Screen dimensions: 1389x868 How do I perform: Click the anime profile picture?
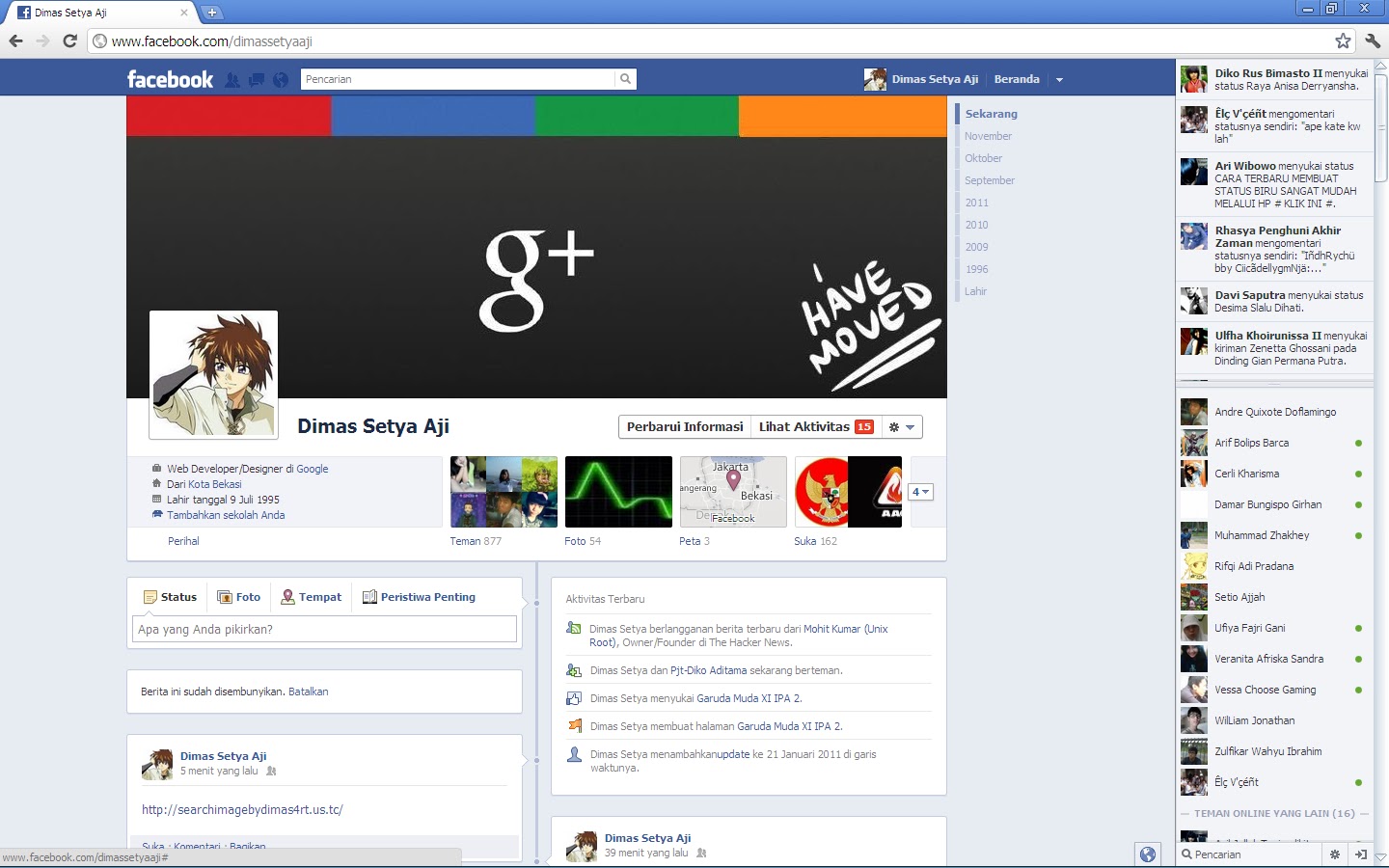(x=213, y=375)
